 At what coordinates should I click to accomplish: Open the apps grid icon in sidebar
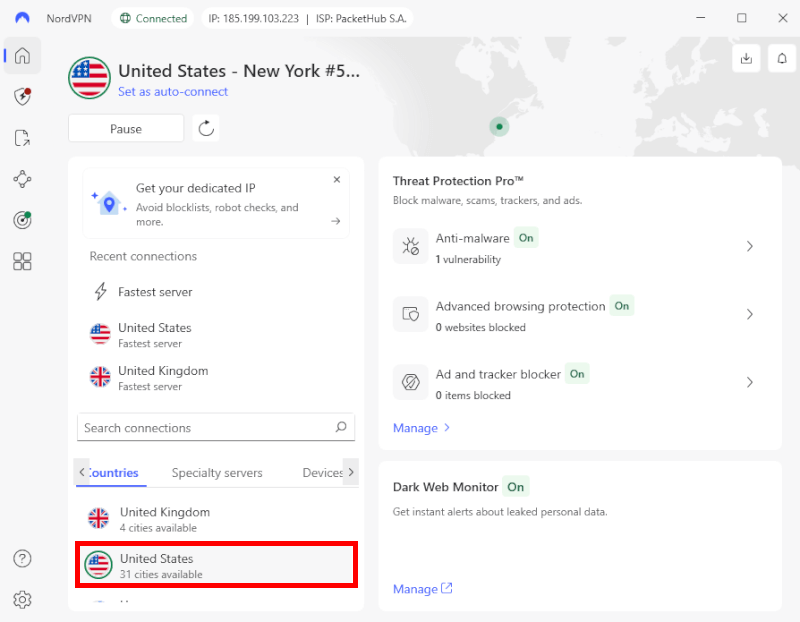point(22,261)
